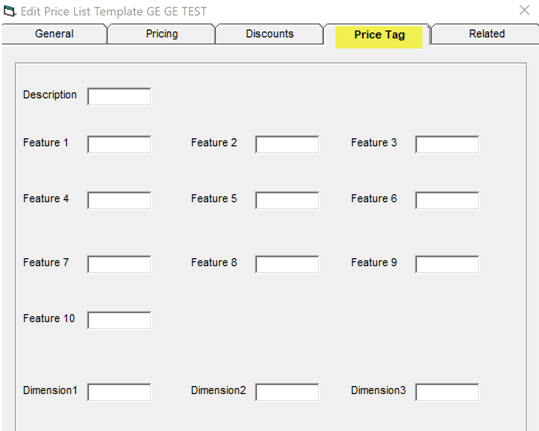Click the Feature 8 text box

(287, 264)
